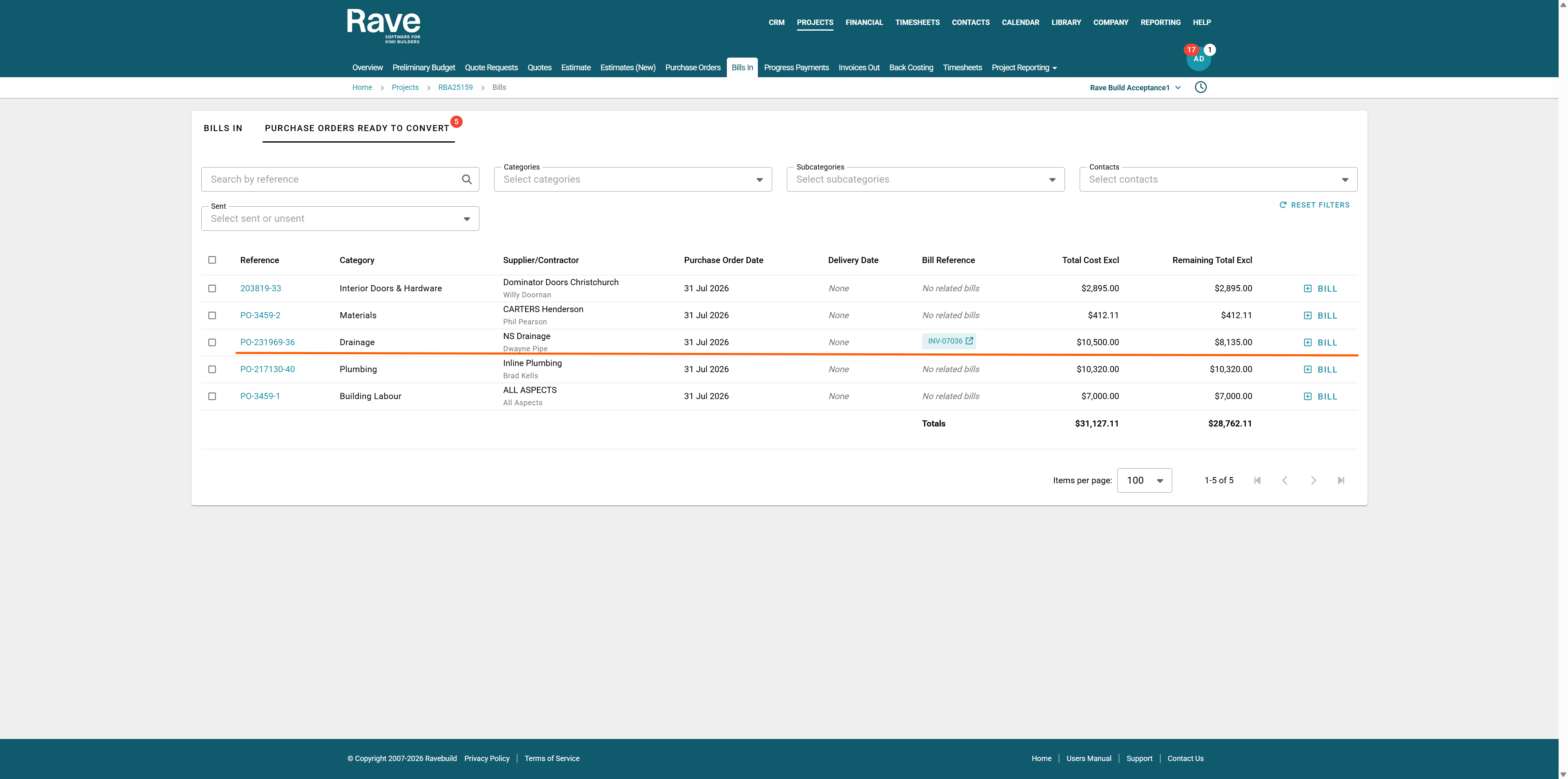The height and width of the screenshot is (779, 1568).
Task: Open the Calendar menu
Action: tap(1020, 22)
